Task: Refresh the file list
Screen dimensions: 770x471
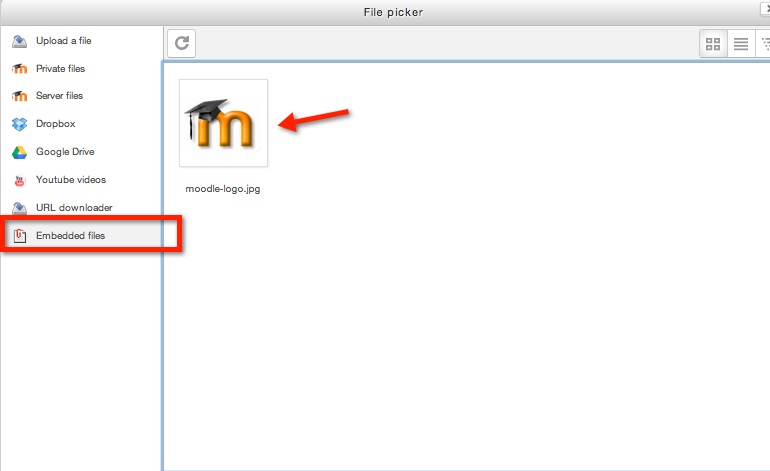Action: pos(182,43)
